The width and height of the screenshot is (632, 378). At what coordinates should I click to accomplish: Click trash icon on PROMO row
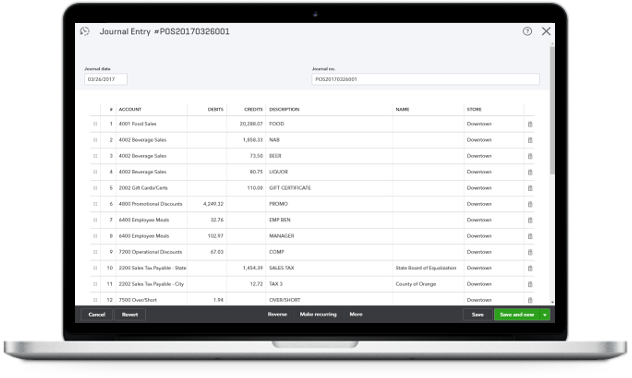click(x=530, y=204)
